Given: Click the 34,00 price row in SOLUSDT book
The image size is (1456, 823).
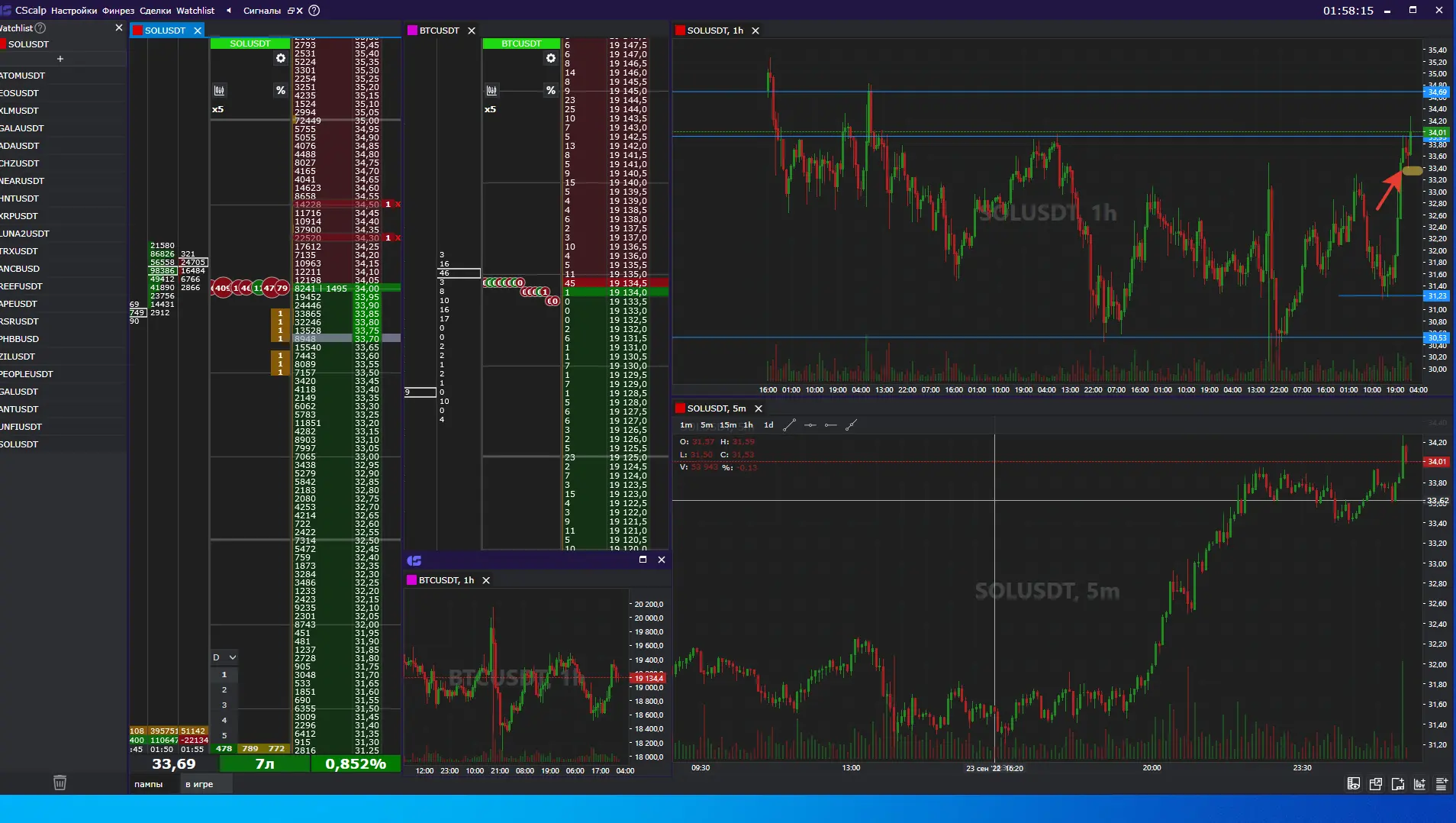Looking at the screenshot, I should point(346,289).
